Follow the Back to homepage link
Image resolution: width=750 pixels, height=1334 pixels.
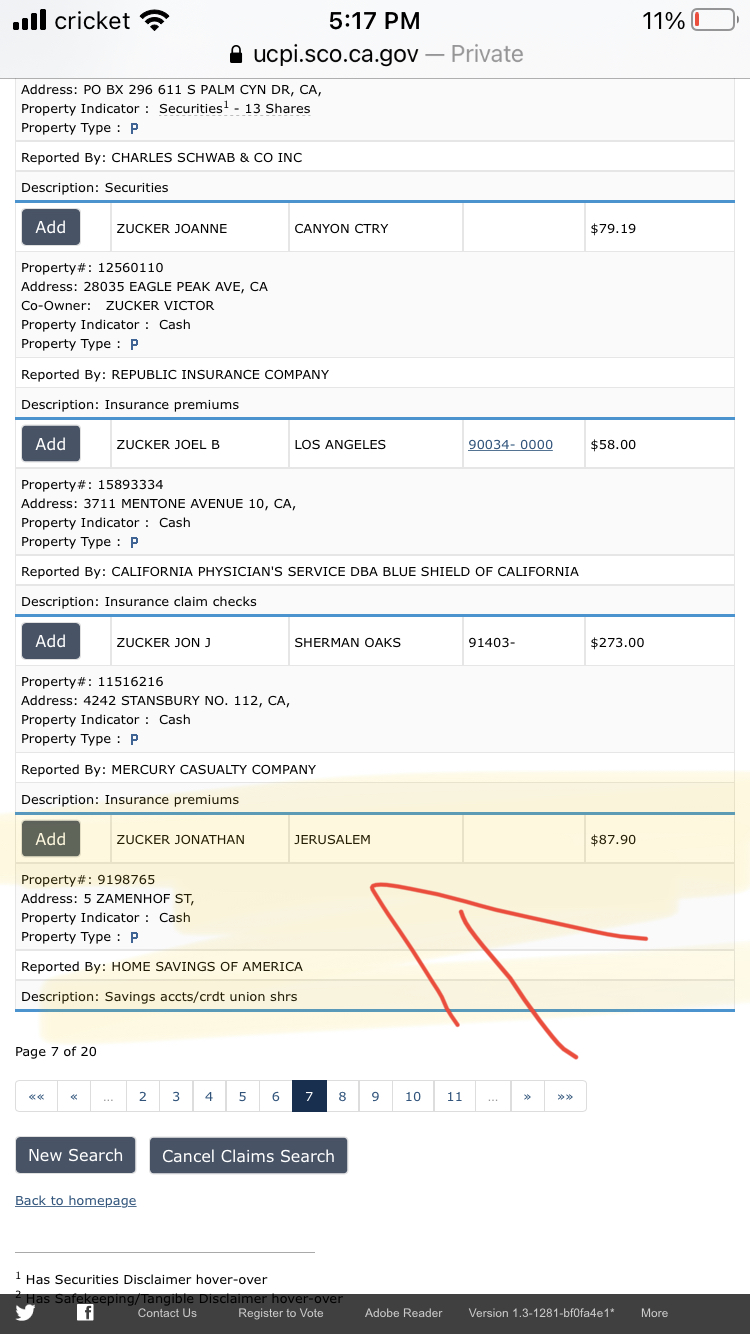[76, 1200]
